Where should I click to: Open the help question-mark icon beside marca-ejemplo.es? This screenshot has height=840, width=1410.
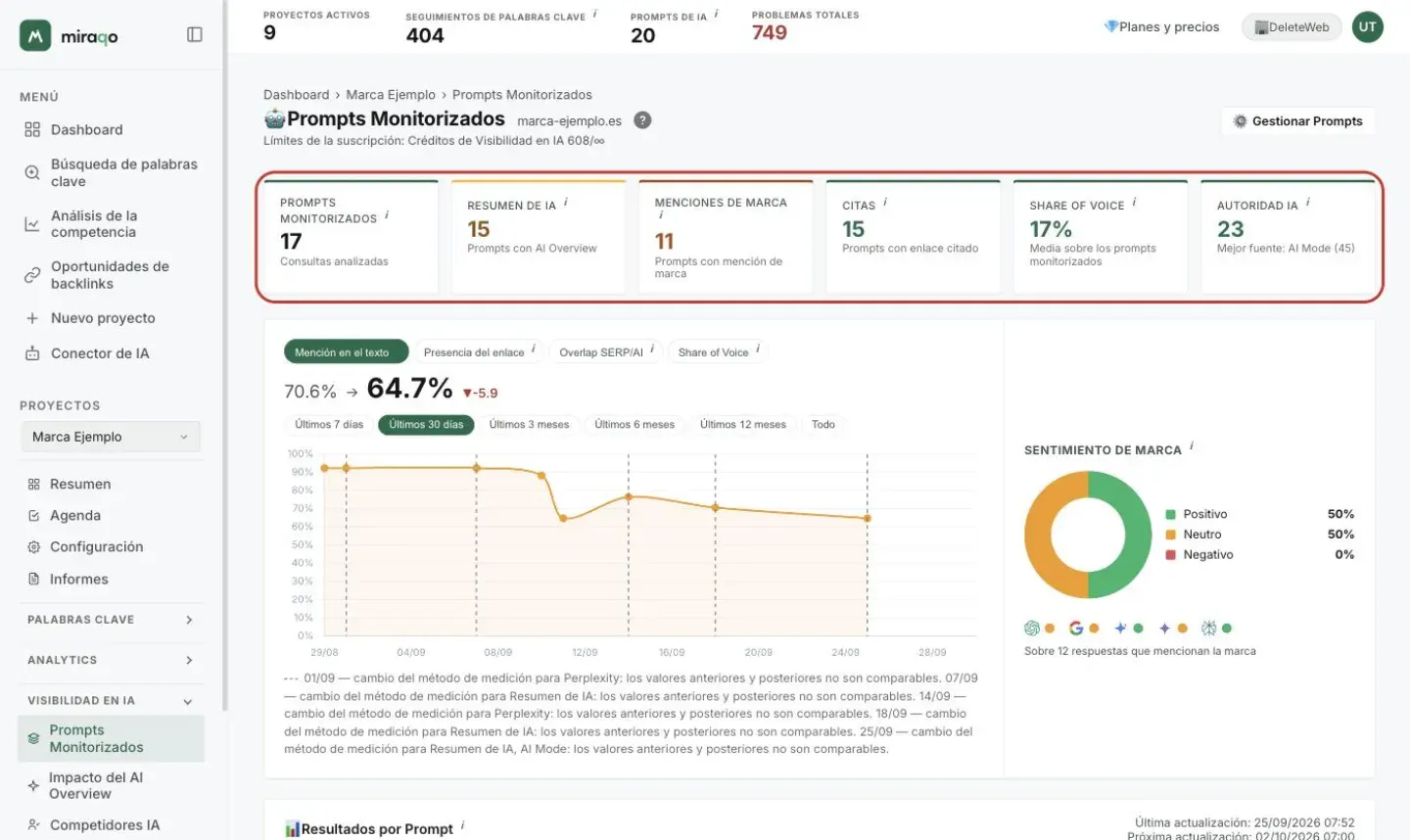(642, 120)
